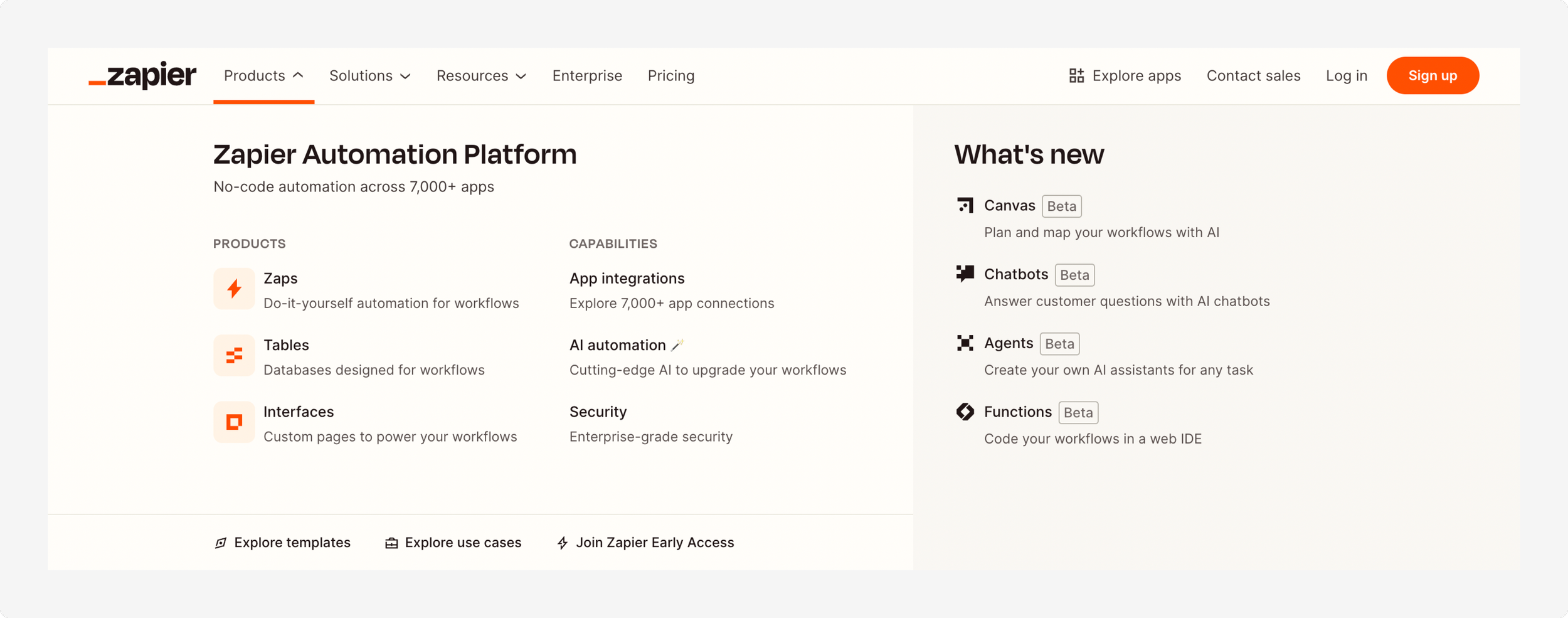Click the Chatbots speech icon
Viewport: 1568px width, 618px height.
(x=965, y=274)
